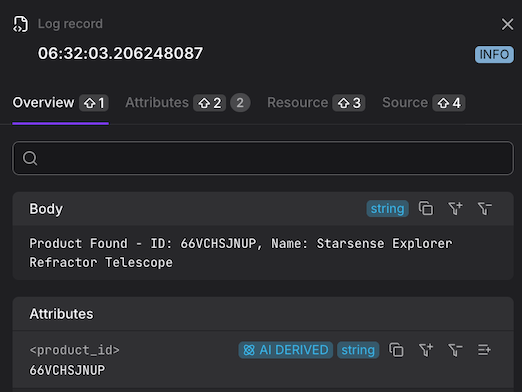Add product_id as a column
Viewport: 522px width, 392px height.
(484, 350)
